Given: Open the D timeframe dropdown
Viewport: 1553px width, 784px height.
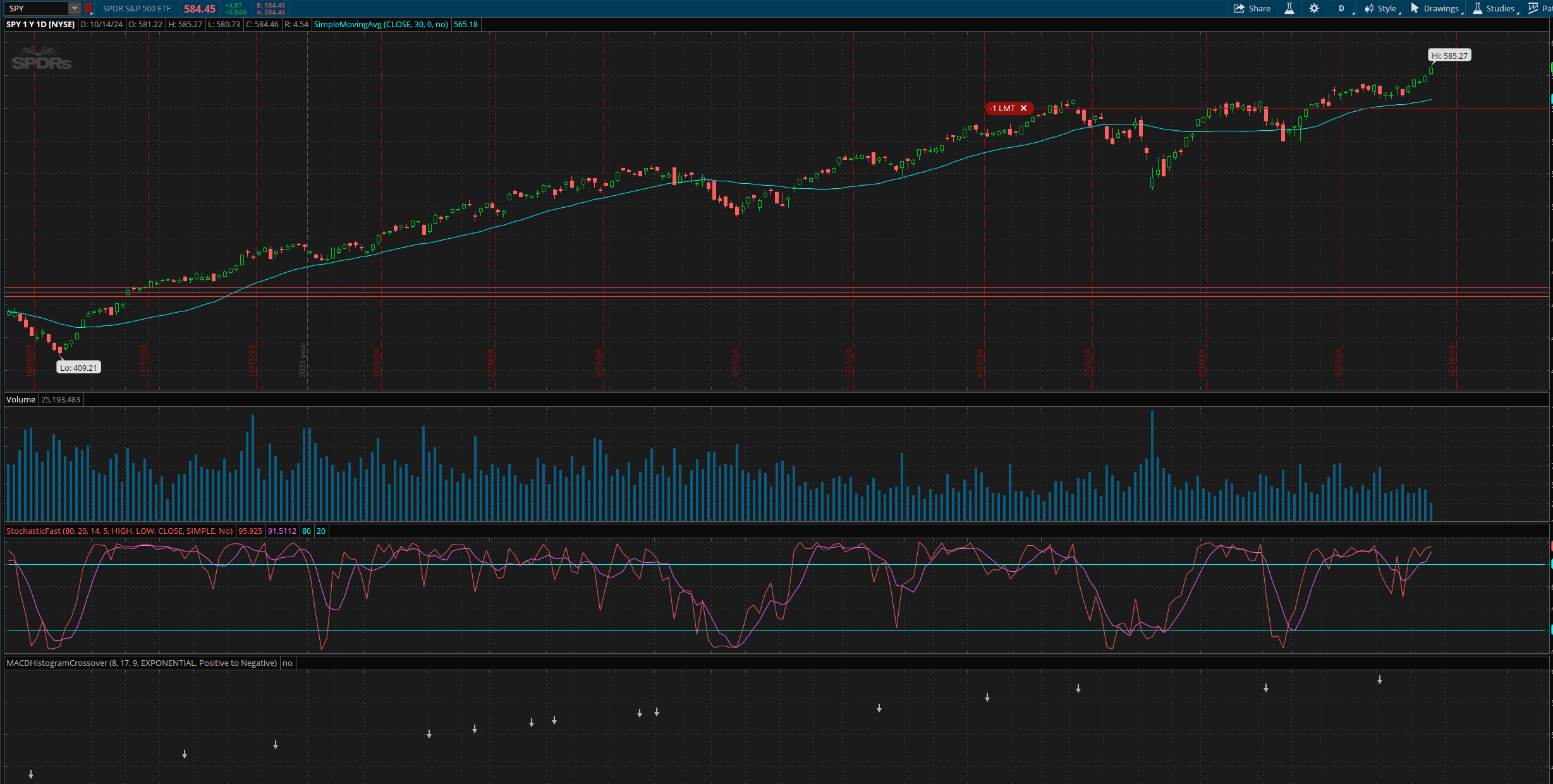Looking at the screenshot, I should coord(1341,8).
